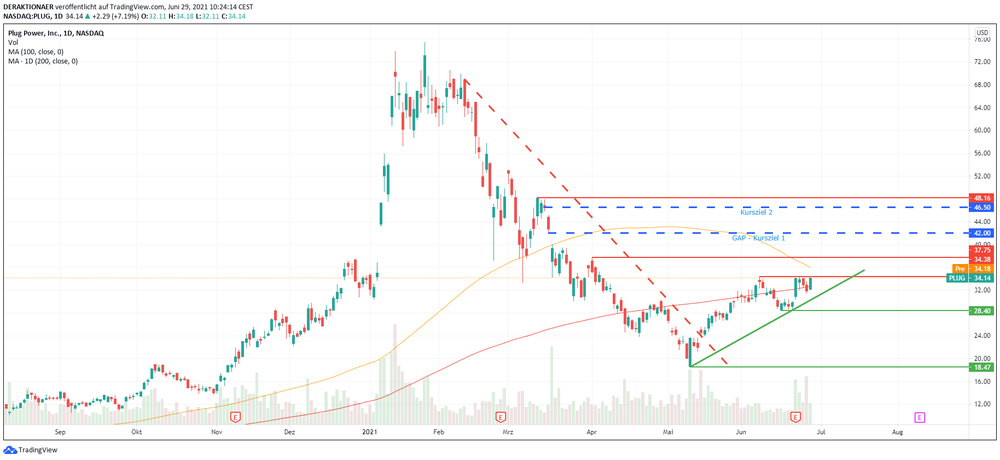Select the 48.16 red price label
Image resolution: width=1000 pixels, height=460 pixels.
point(982,198)
